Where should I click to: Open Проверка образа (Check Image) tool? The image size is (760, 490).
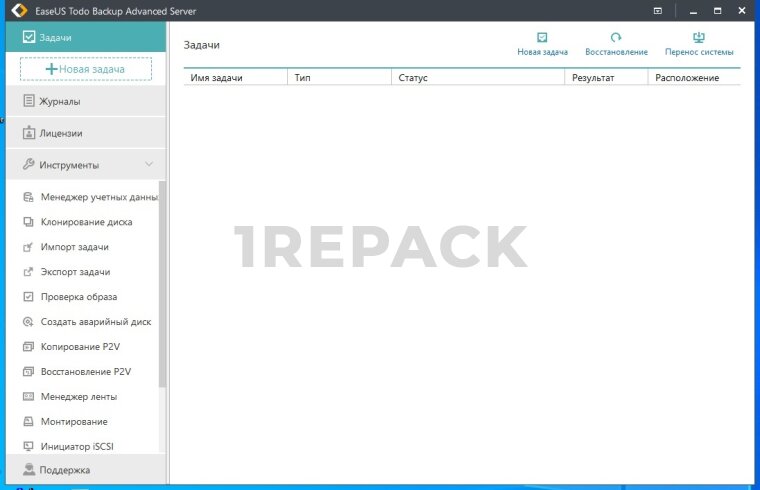[78, 297]
